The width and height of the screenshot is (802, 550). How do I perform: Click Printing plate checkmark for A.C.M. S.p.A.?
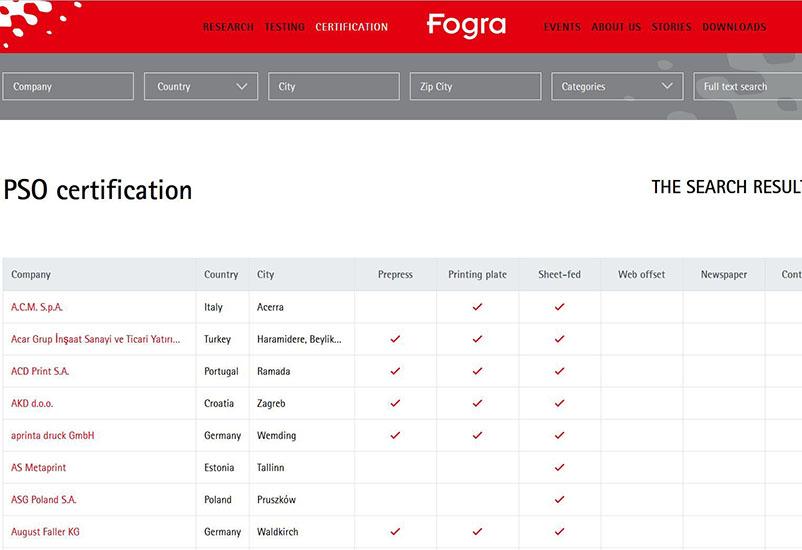pos(477,307)
